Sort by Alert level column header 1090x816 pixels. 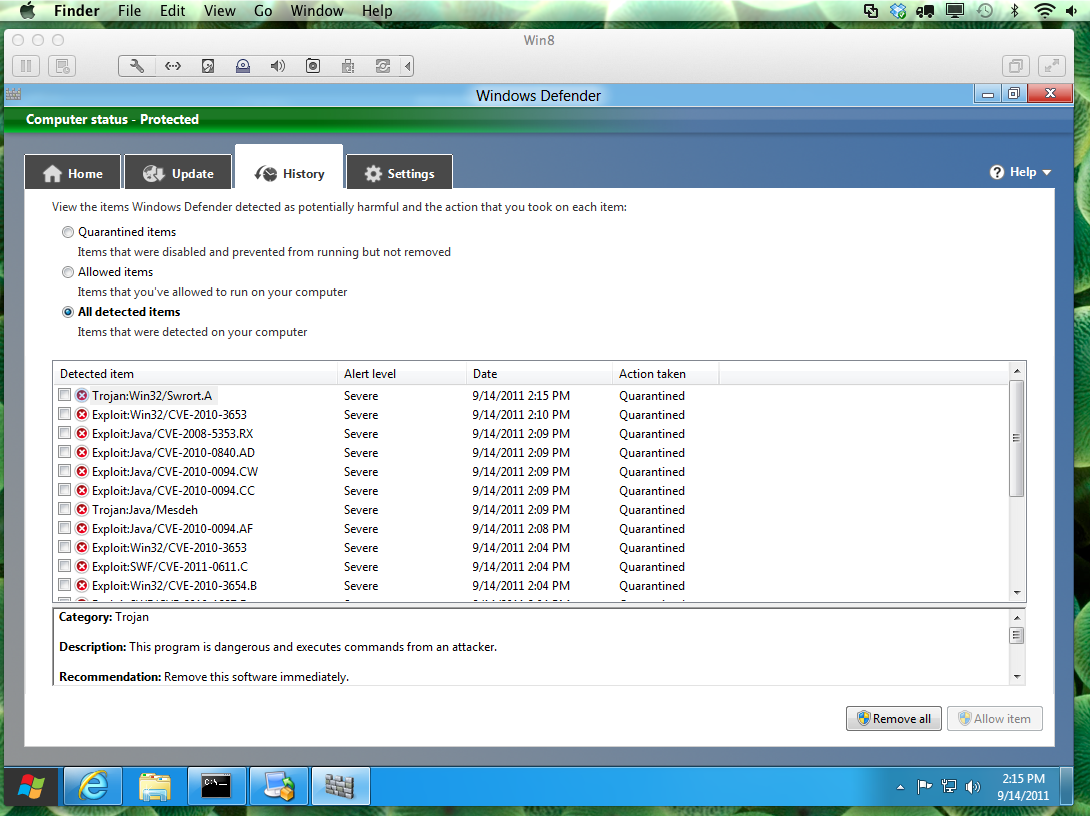[402, 373]
